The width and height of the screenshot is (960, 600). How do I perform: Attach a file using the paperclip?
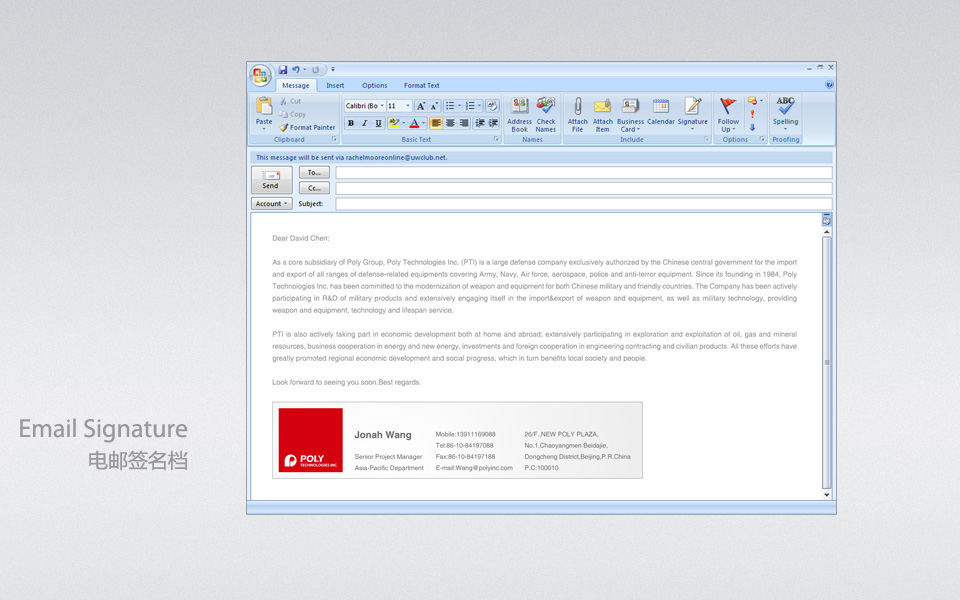pos(577,114)
